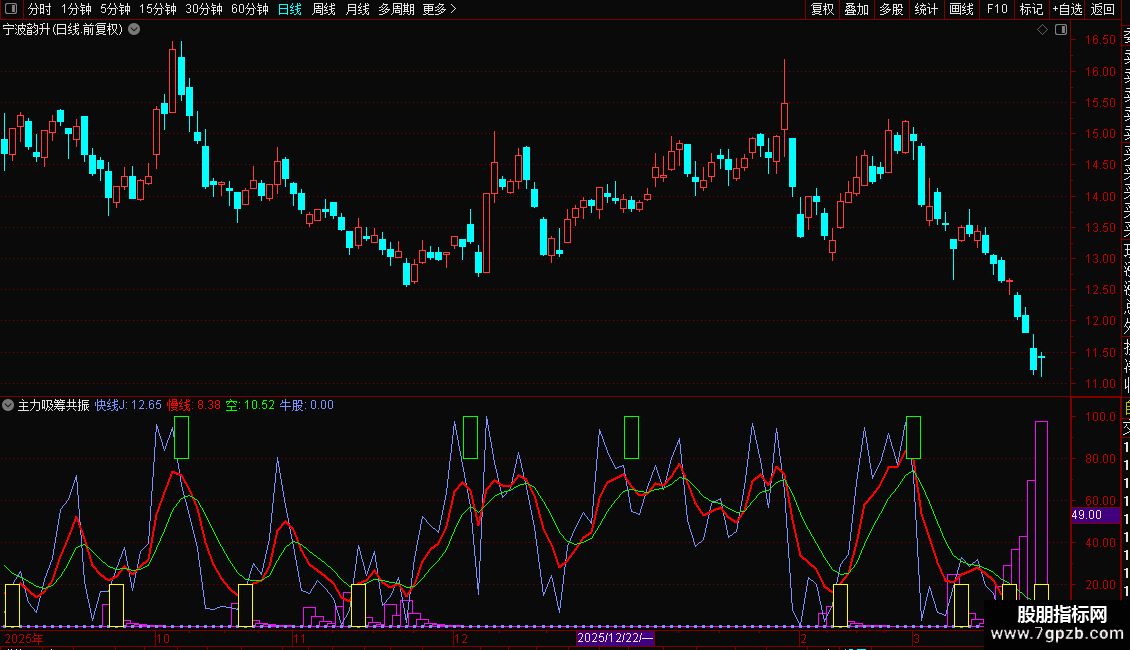The width and height of the screenshot is (1130, 650).
Task: Expand the 更多 periods menu
Action: [439, 9]
